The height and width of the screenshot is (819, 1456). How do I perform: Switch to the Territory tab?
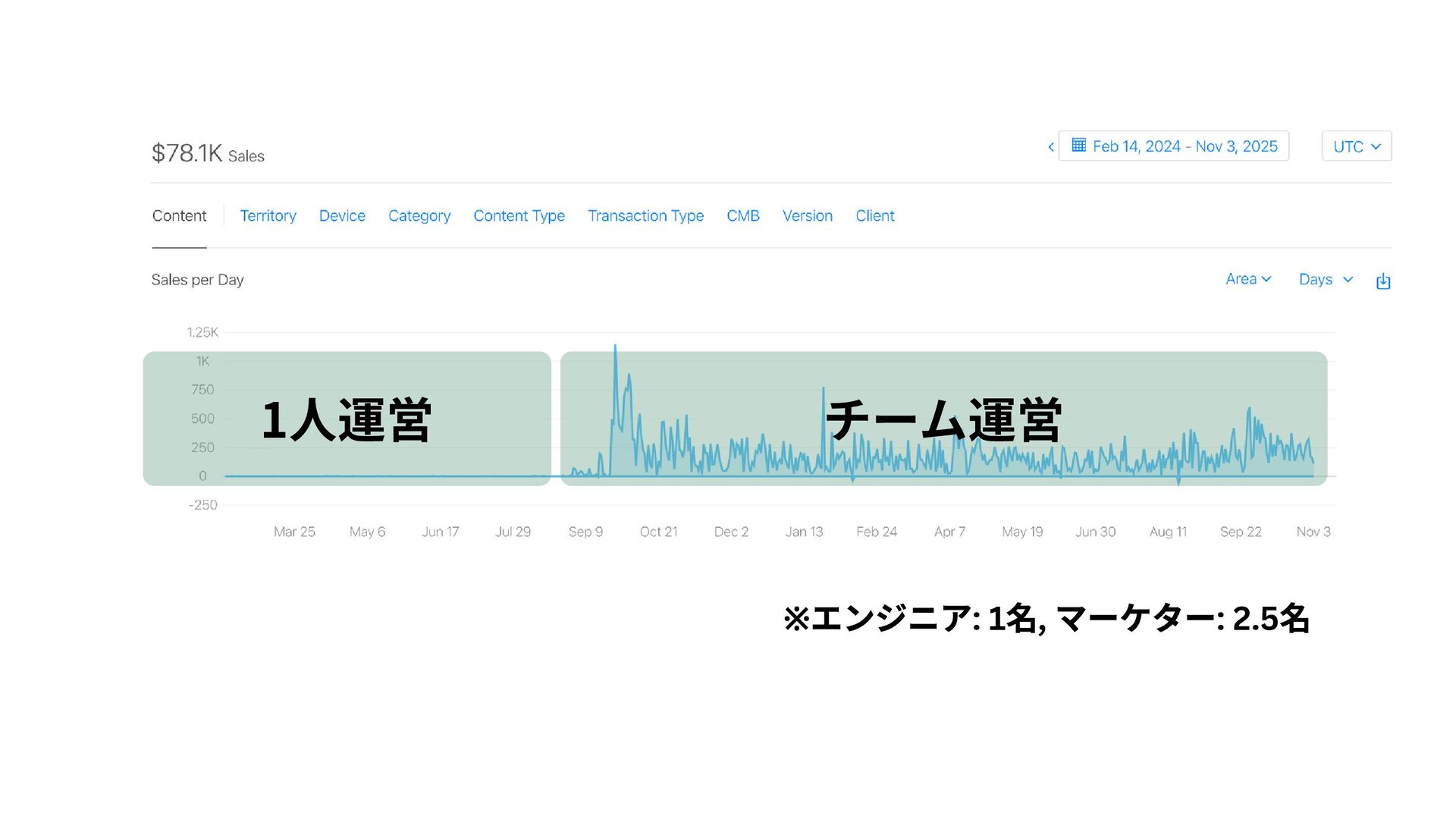pyautogui.click(x=268, y=216)
